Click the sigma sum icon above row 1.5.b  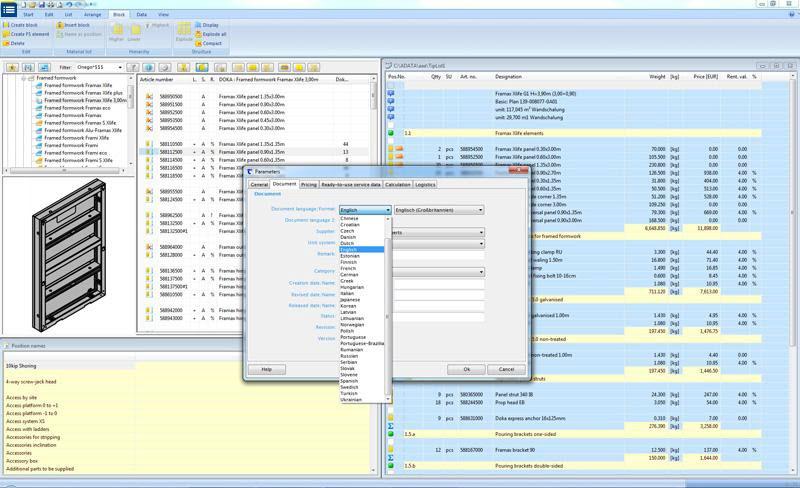click(x=391, y=458)
